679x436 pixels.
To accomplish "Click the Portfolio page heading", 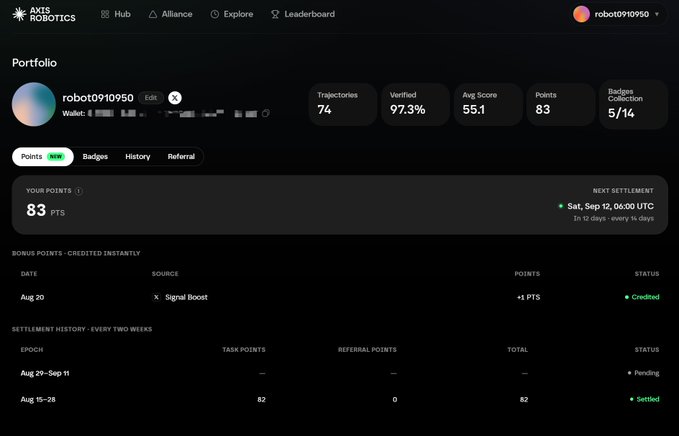I will click(34, 63).
